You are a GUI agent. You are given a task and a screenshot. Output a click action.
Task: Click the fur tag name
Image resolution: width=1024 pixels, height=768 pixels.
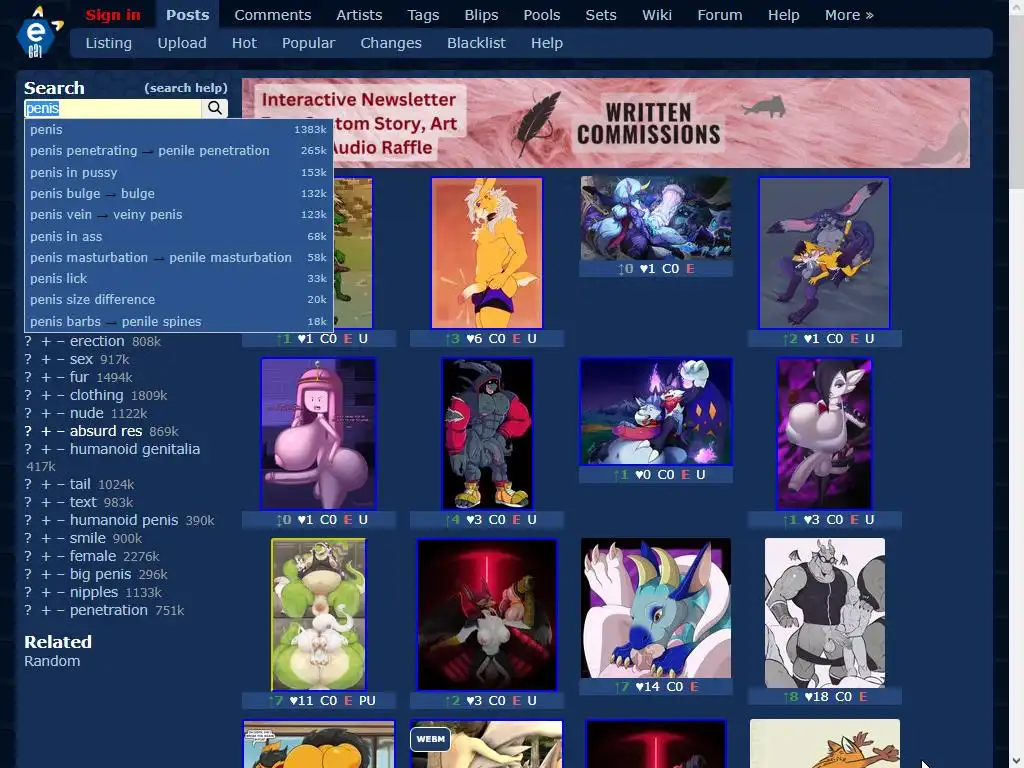[x=79, y=377]
